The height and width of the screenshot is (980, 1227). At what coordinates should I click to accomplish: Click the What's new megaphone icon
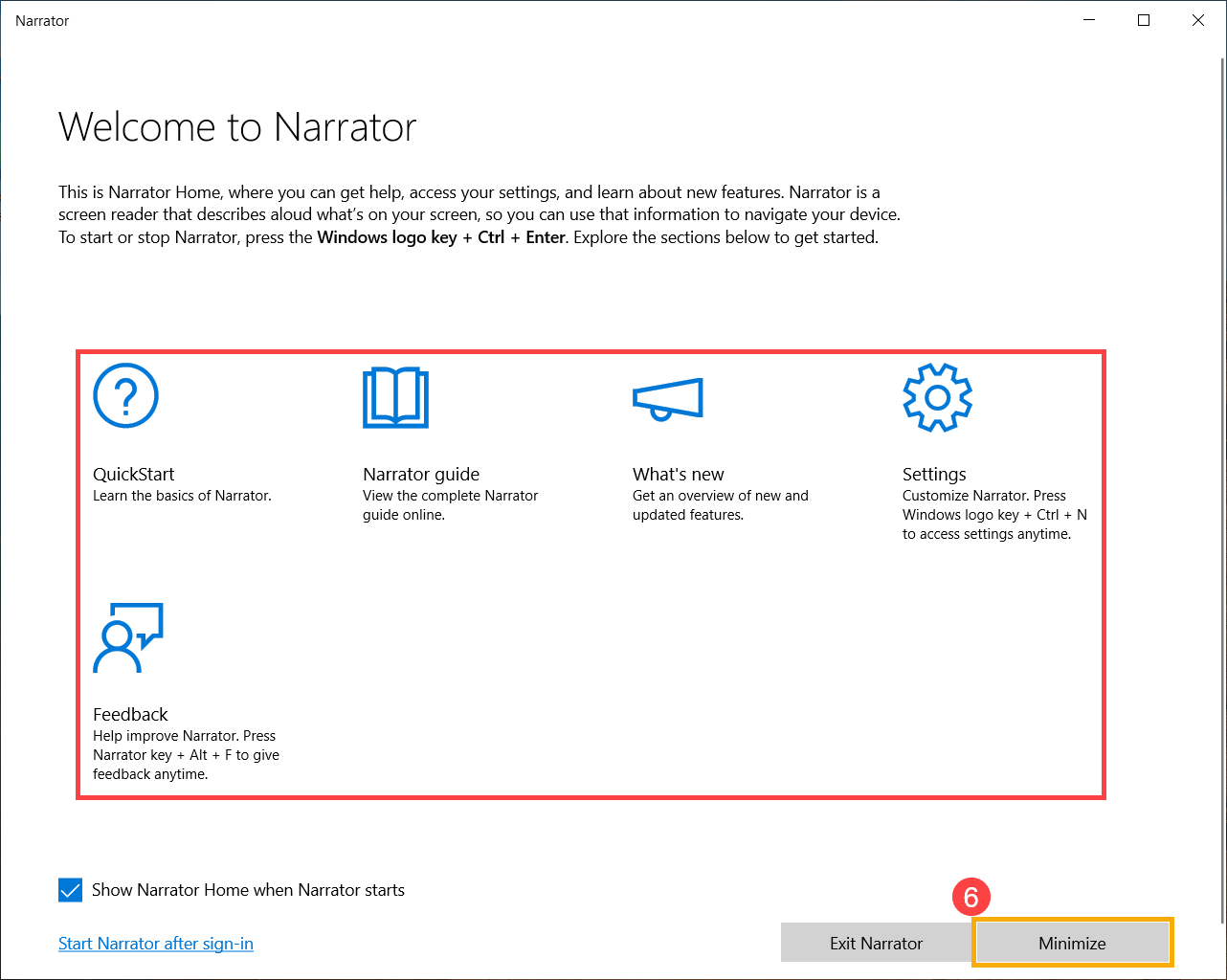coord(668,399)
